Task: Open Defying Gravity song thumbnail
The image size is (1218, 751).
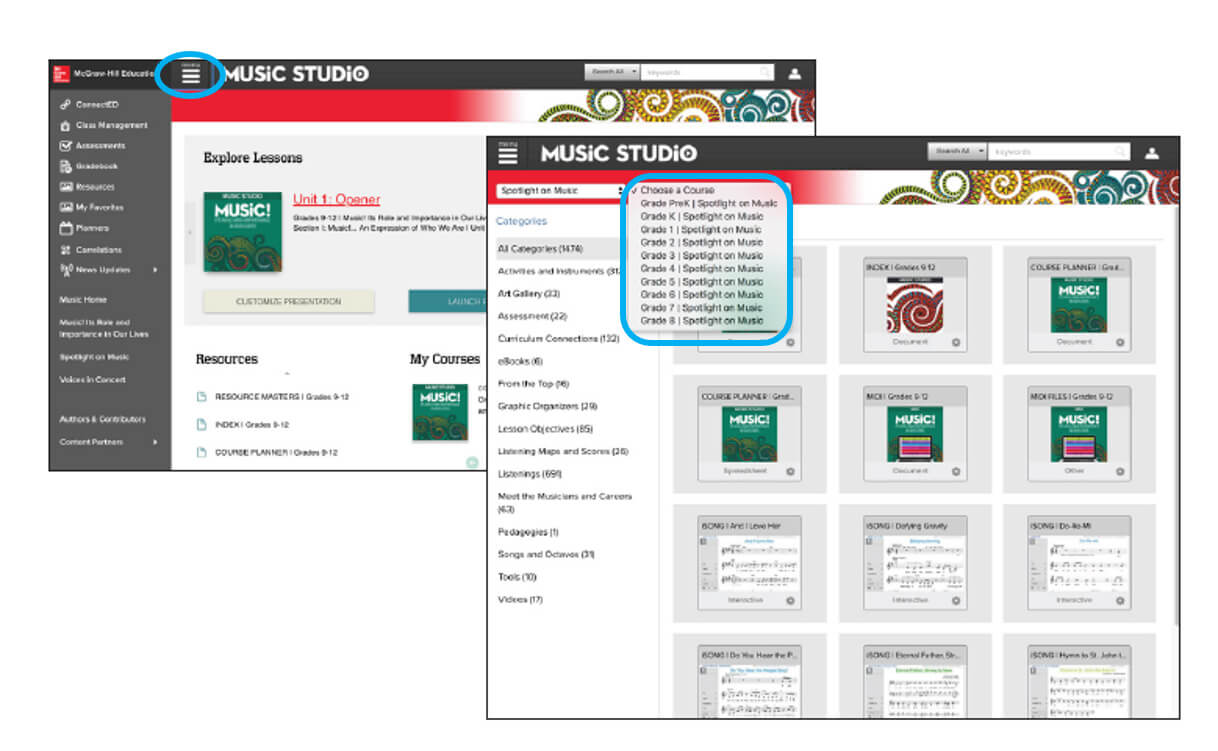Action: (916, 564)
